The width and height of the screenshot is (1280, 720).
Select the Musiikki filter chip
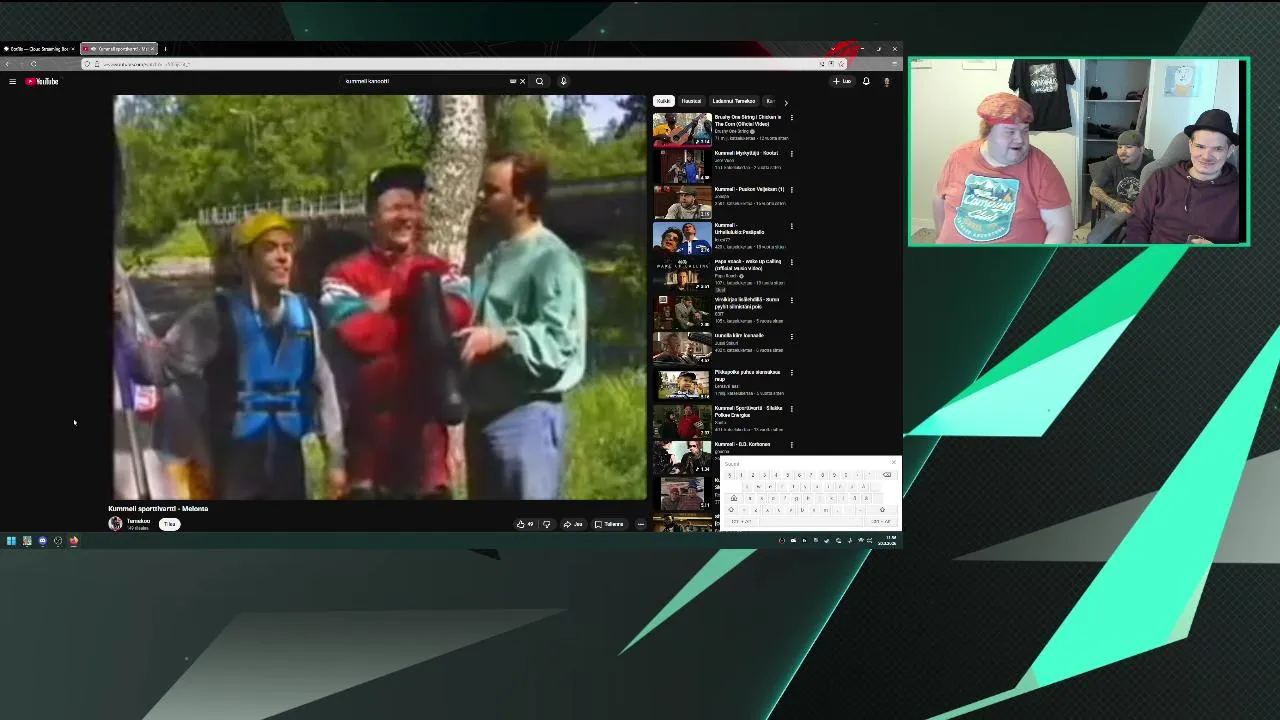(x=691, y=101)
